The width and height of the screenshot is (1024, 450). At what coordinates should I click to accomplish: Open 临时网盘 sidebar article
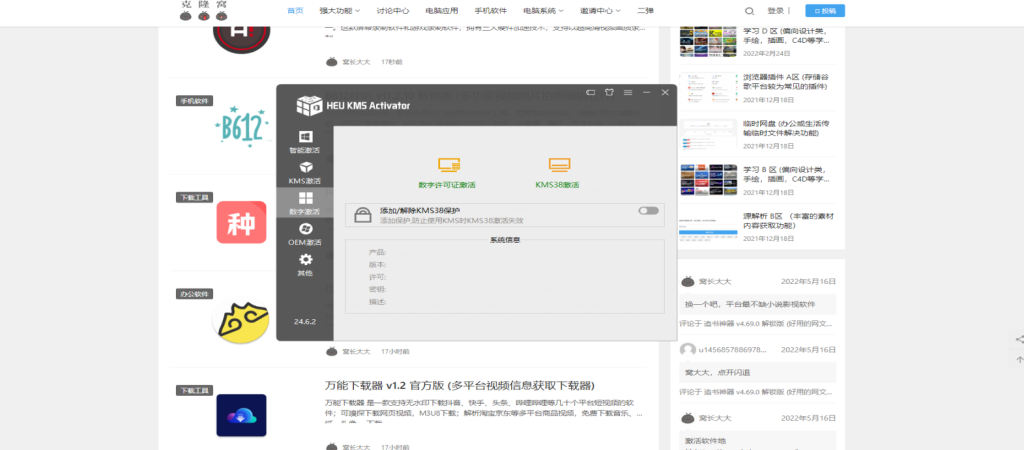click(x=787, y=128)
